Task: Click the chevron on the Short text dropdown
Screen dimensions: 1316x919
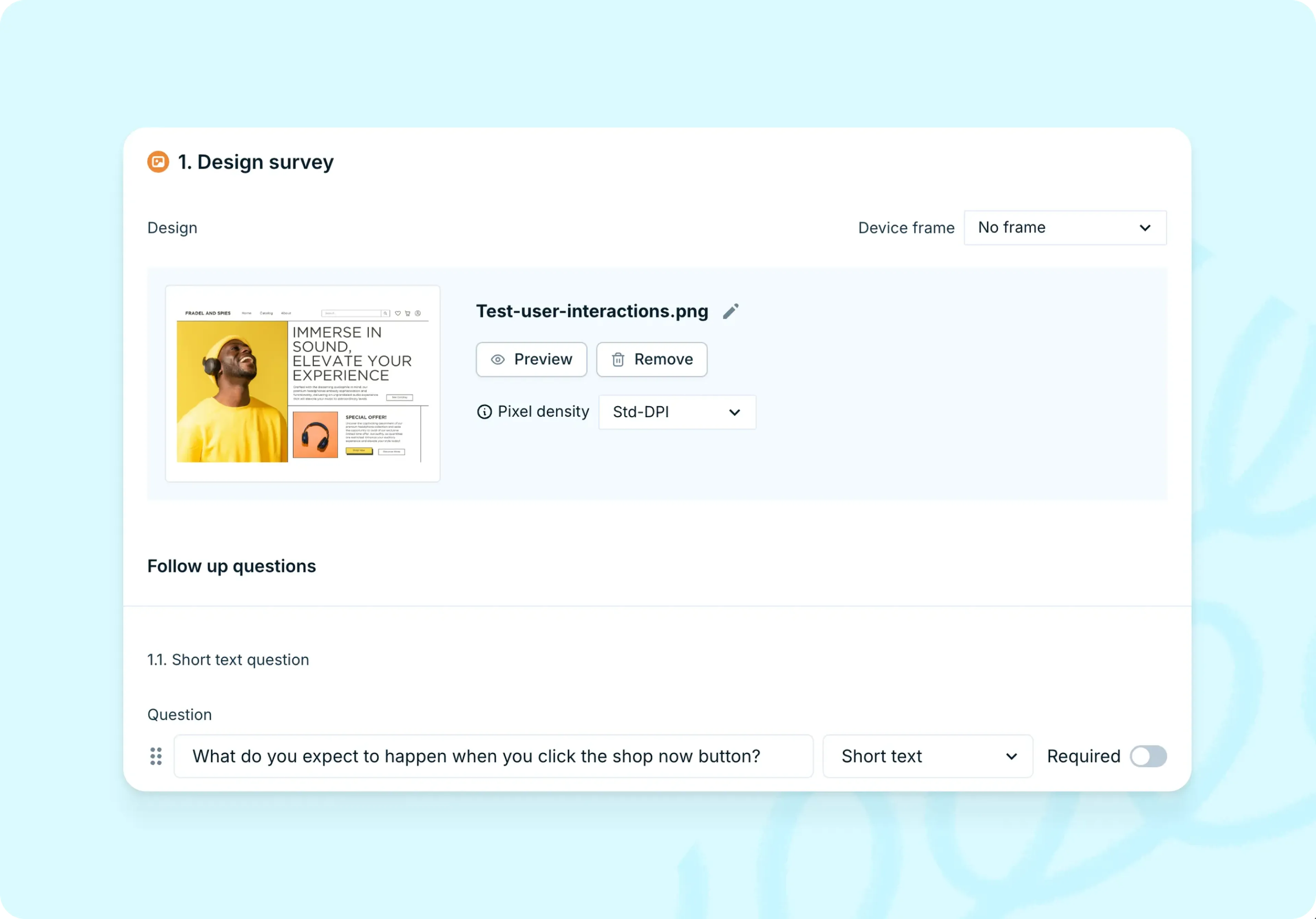Action: pos(1012,756)
